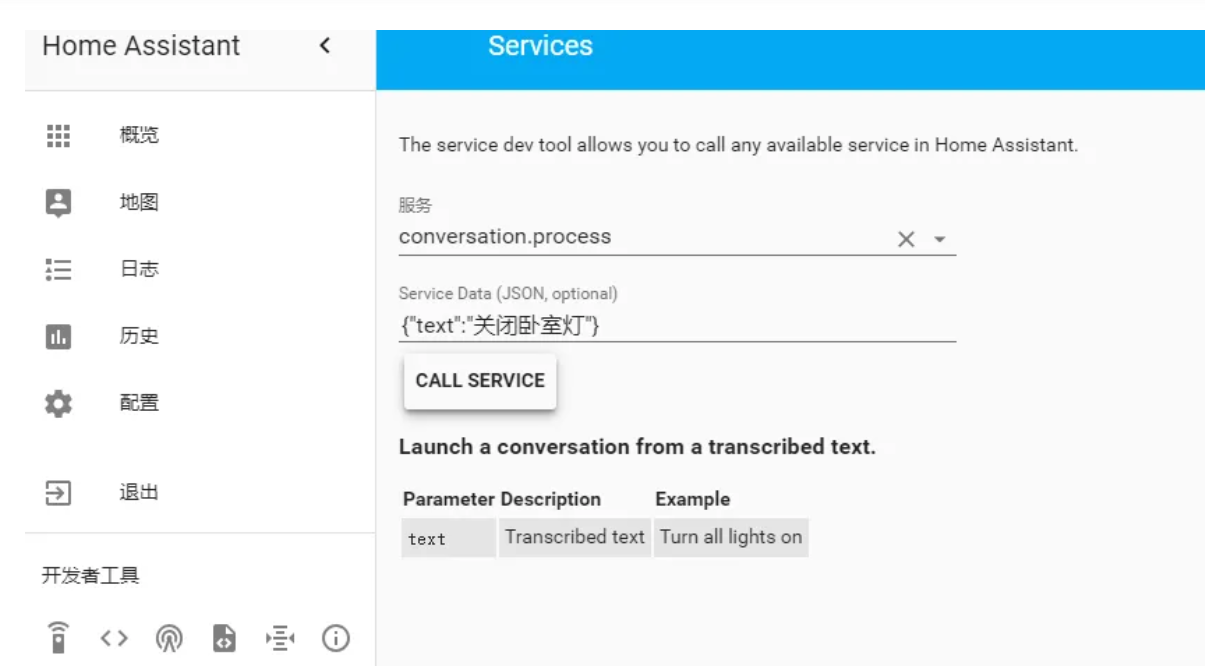Select 历史 in the sidebar
The width and height of the screenshot is (1205, 666).
coord(139,337)
